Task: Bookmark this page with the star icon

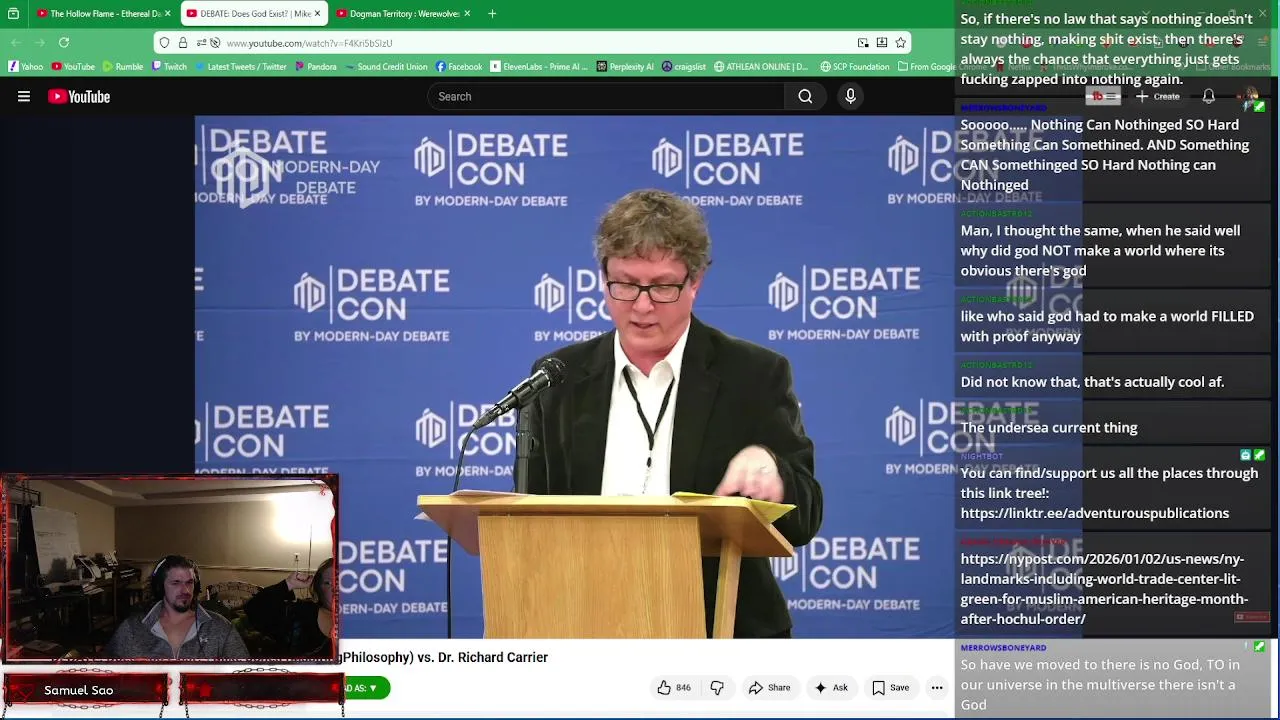Action: click(x=900, y=43)
